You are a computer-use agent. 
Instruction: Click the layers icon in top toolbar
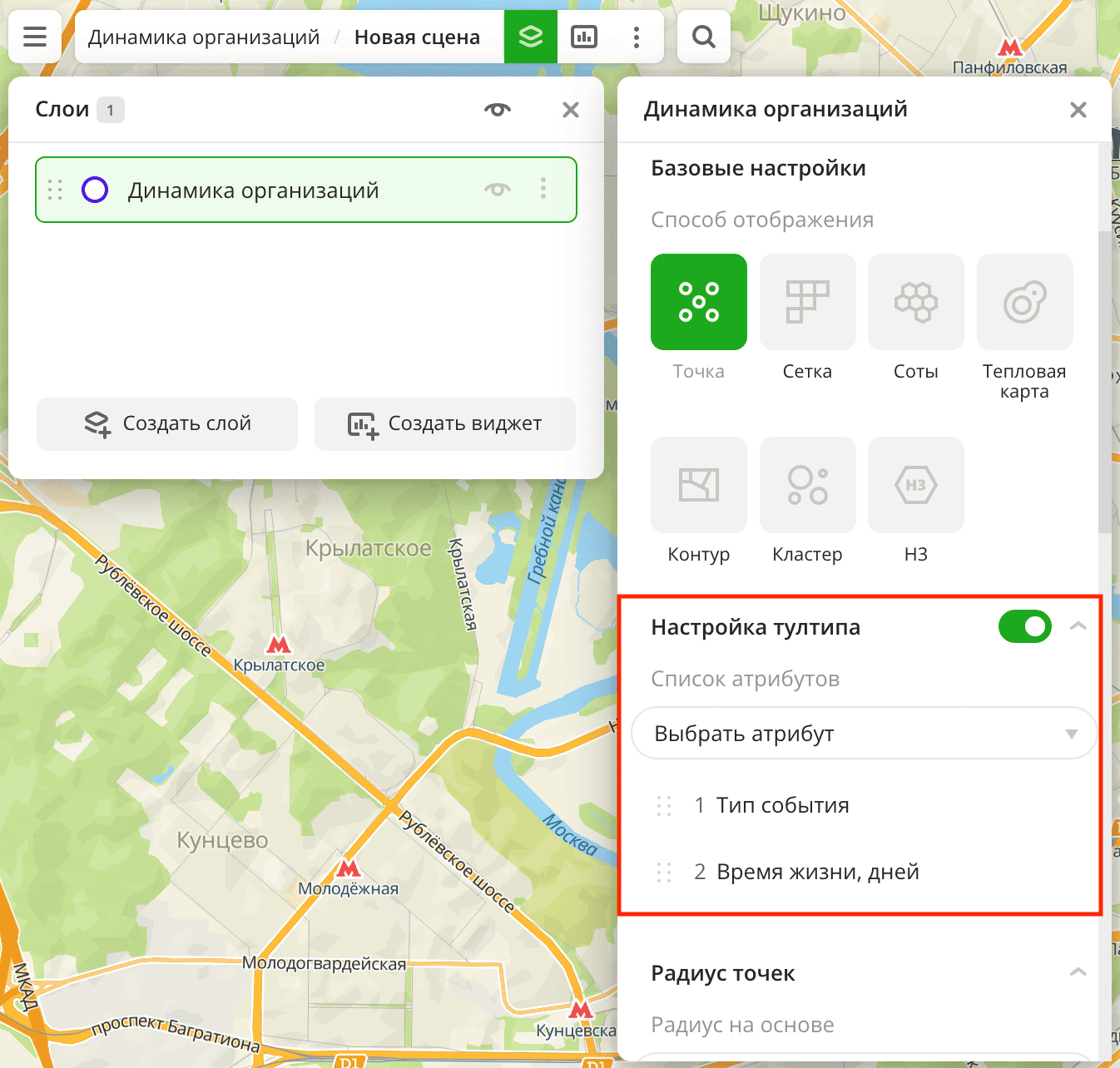click(x=530, y=37)
